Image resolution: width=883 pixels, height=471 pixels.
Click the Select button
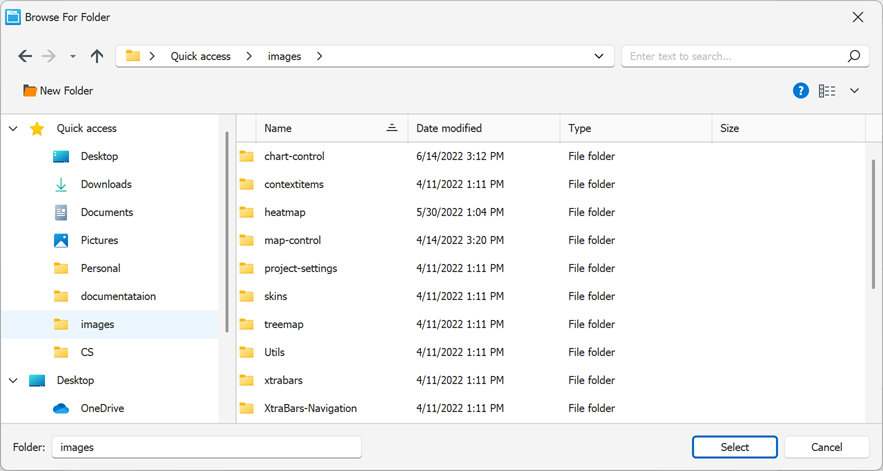tap(735, 447)
